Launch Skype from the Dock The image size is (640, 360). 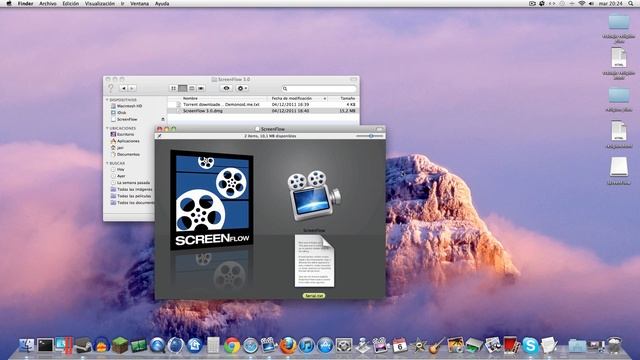tap(530, 346)
